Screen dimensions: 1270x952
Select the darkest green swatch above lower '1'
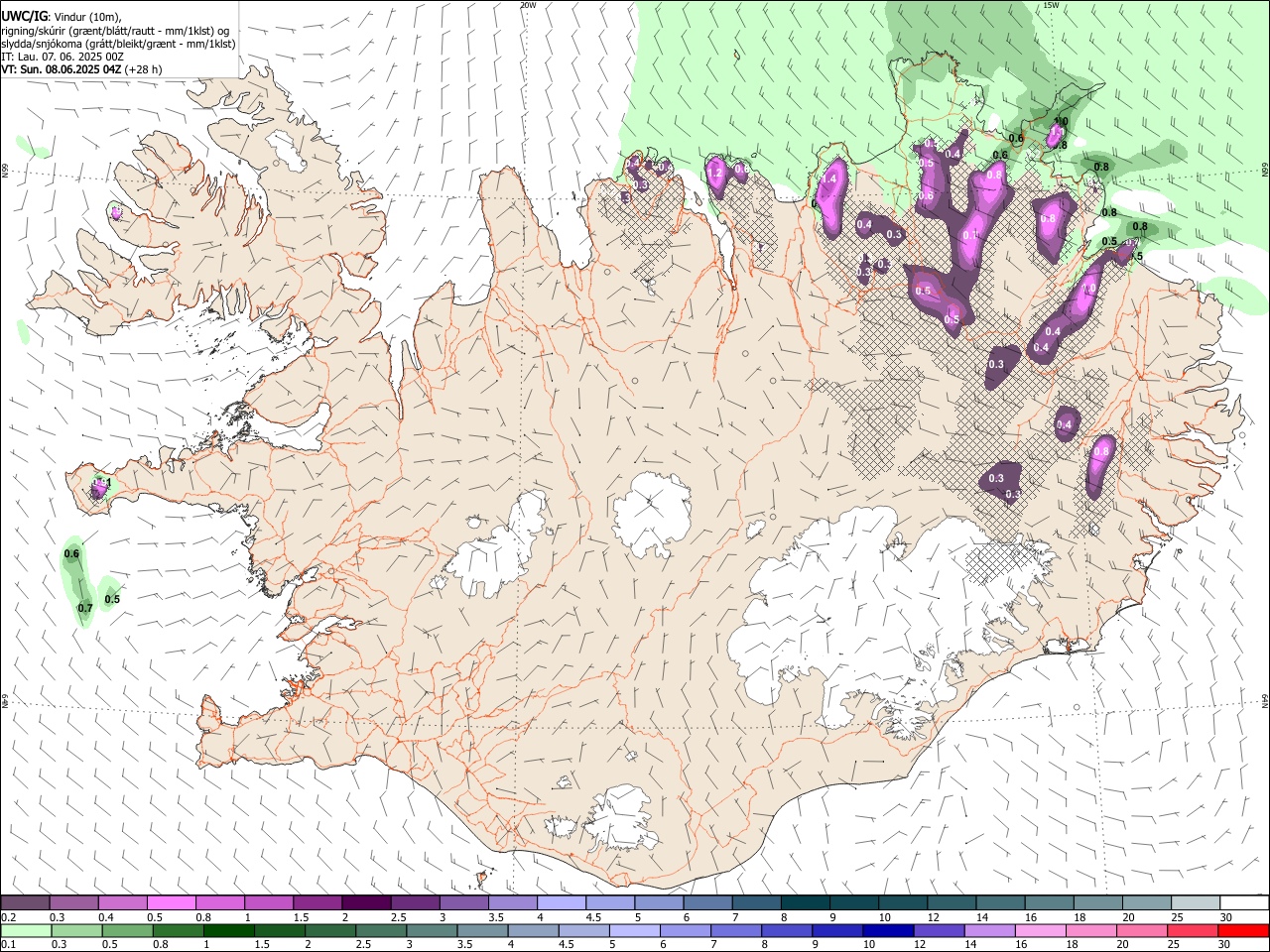click(228, 930)
